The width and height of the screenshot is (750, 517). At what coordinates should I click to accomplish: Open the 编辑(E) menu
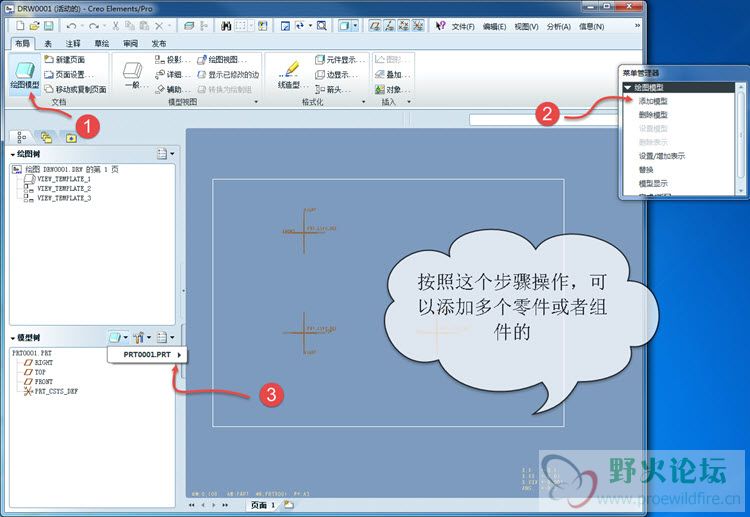[x=494, y=26]
